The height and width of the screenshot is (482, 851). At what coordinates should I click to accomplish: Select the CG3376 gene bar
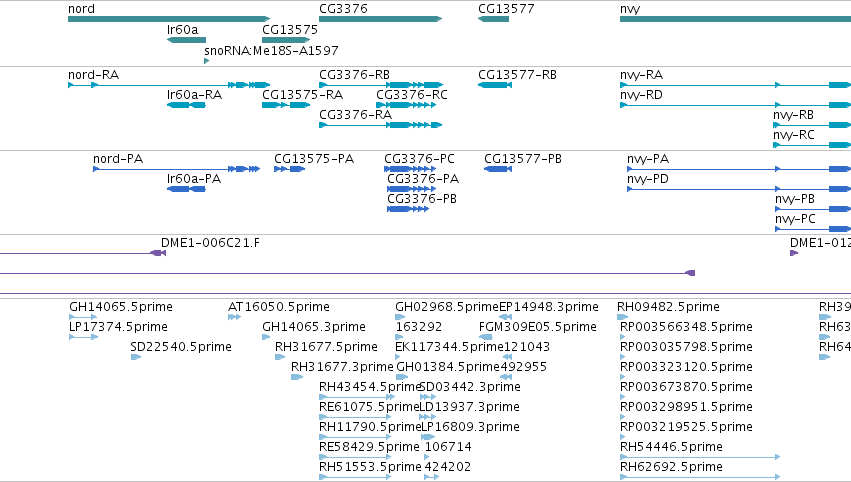coord(380,19)
